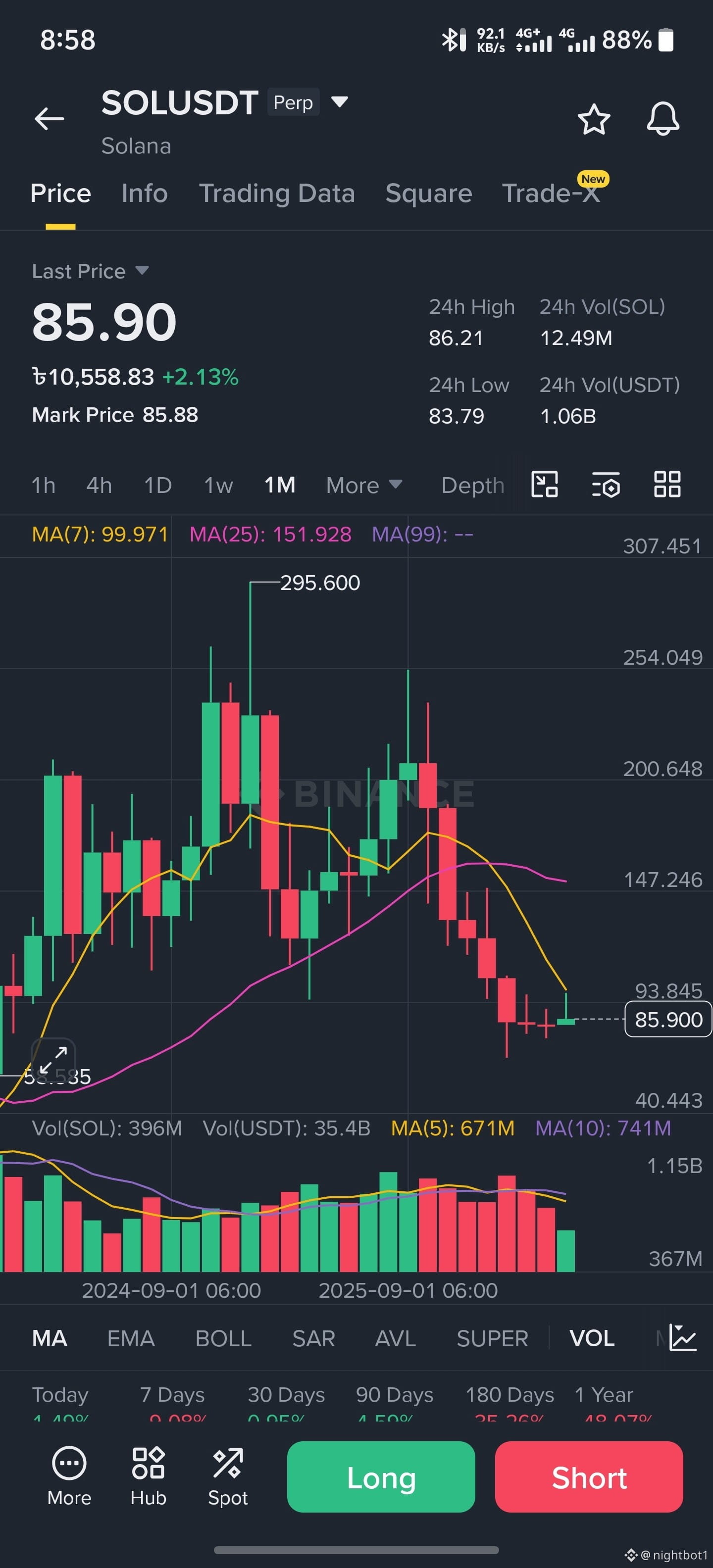
Task: Open the Hub icon
Action: click(x=148, y=1477)
